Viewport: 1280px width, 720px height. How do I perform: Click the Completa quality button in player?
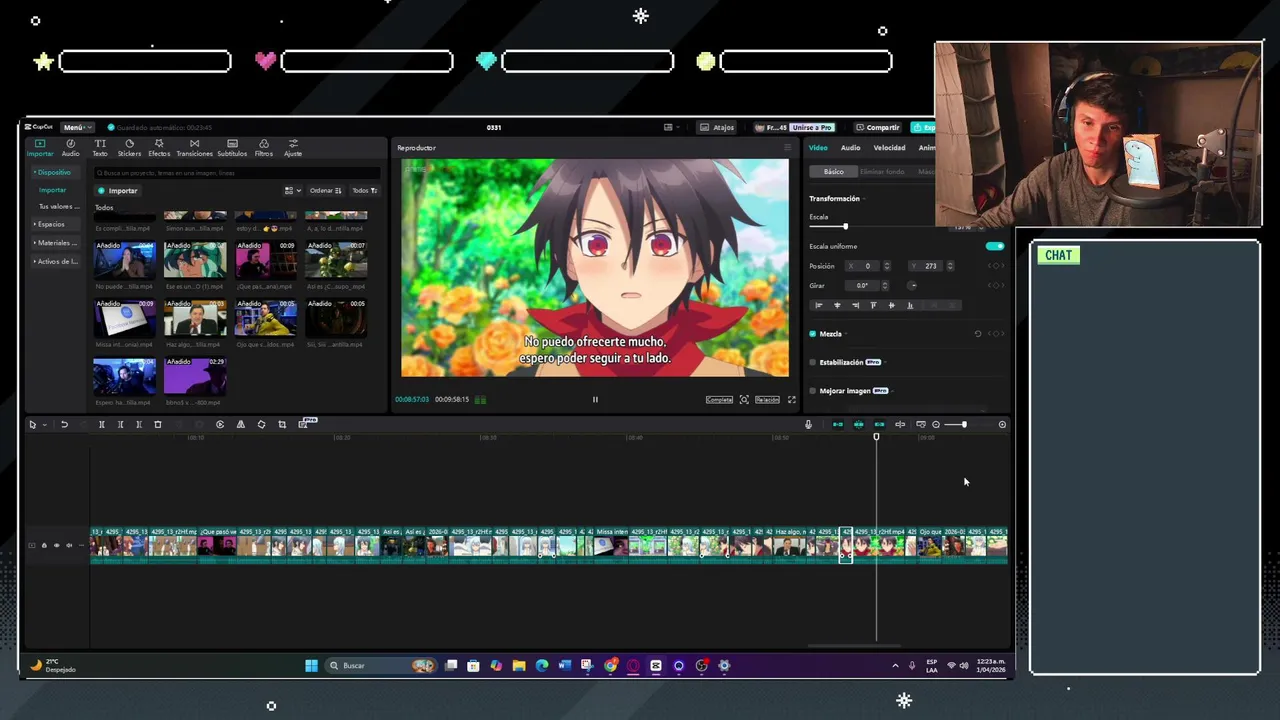click(x=719, y=400)
